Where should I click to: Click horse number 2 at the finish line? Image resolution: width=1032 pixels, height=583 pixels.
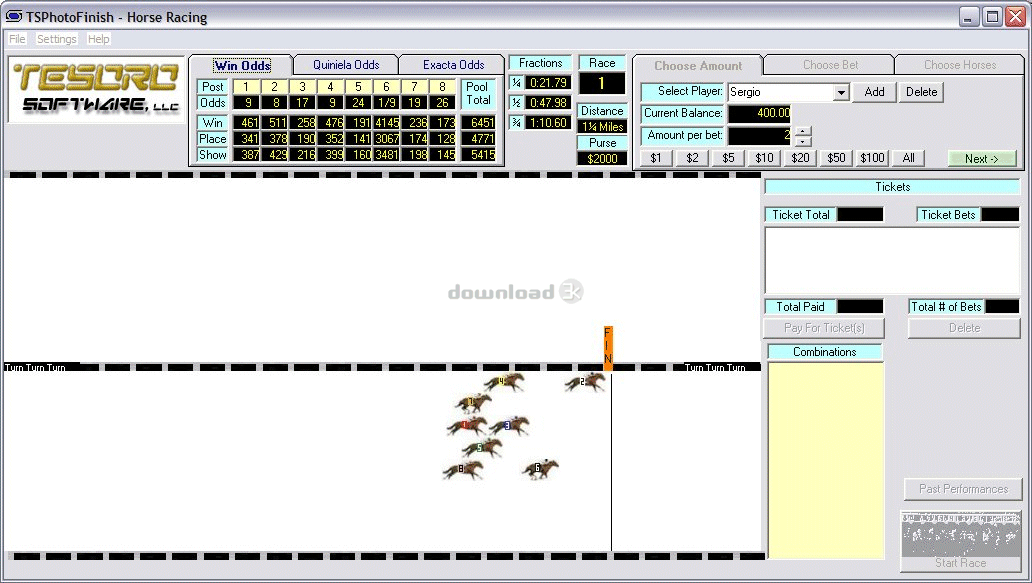coord(585,382)
